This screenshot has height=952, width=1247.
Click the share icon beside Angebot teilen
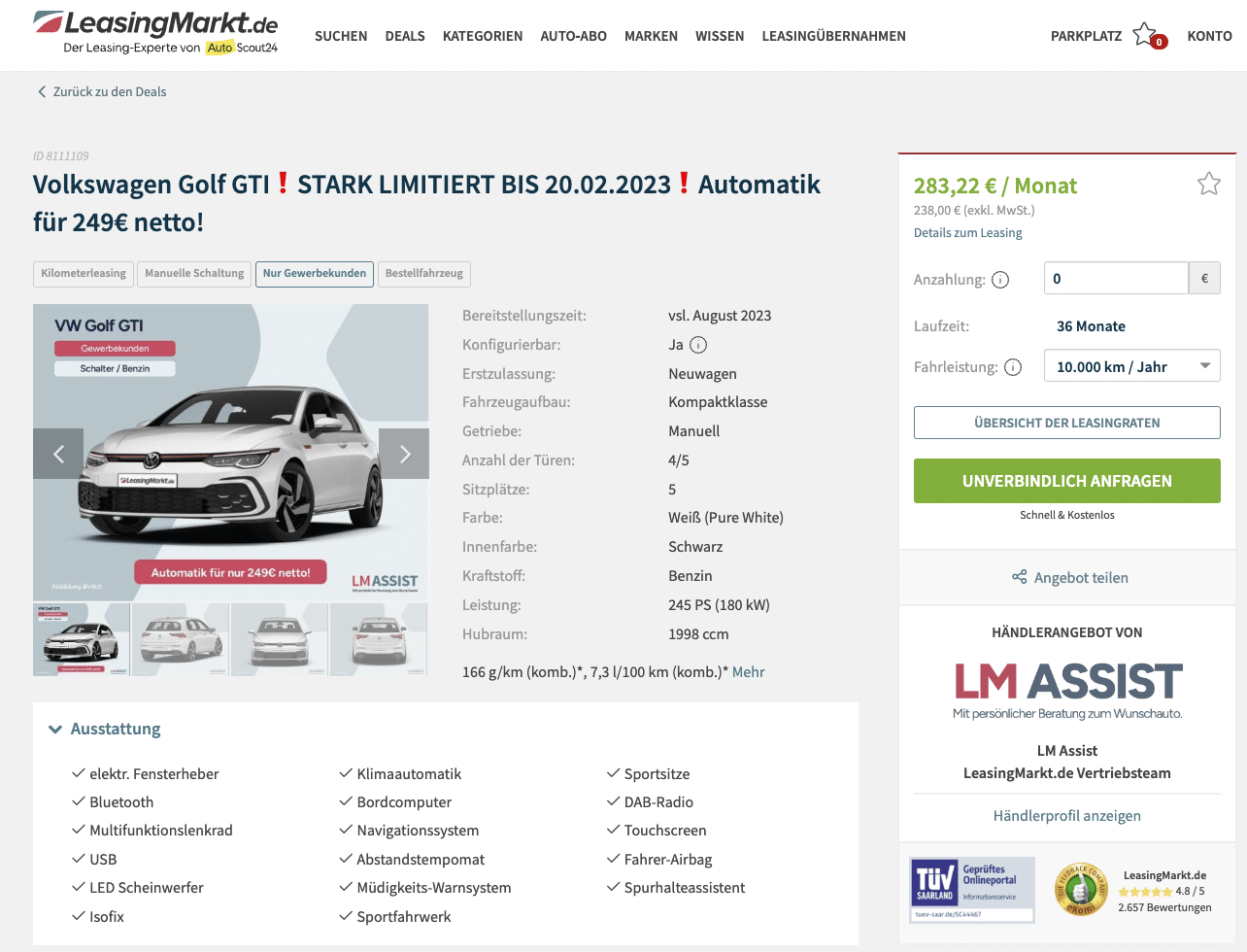click(1019, 577)
